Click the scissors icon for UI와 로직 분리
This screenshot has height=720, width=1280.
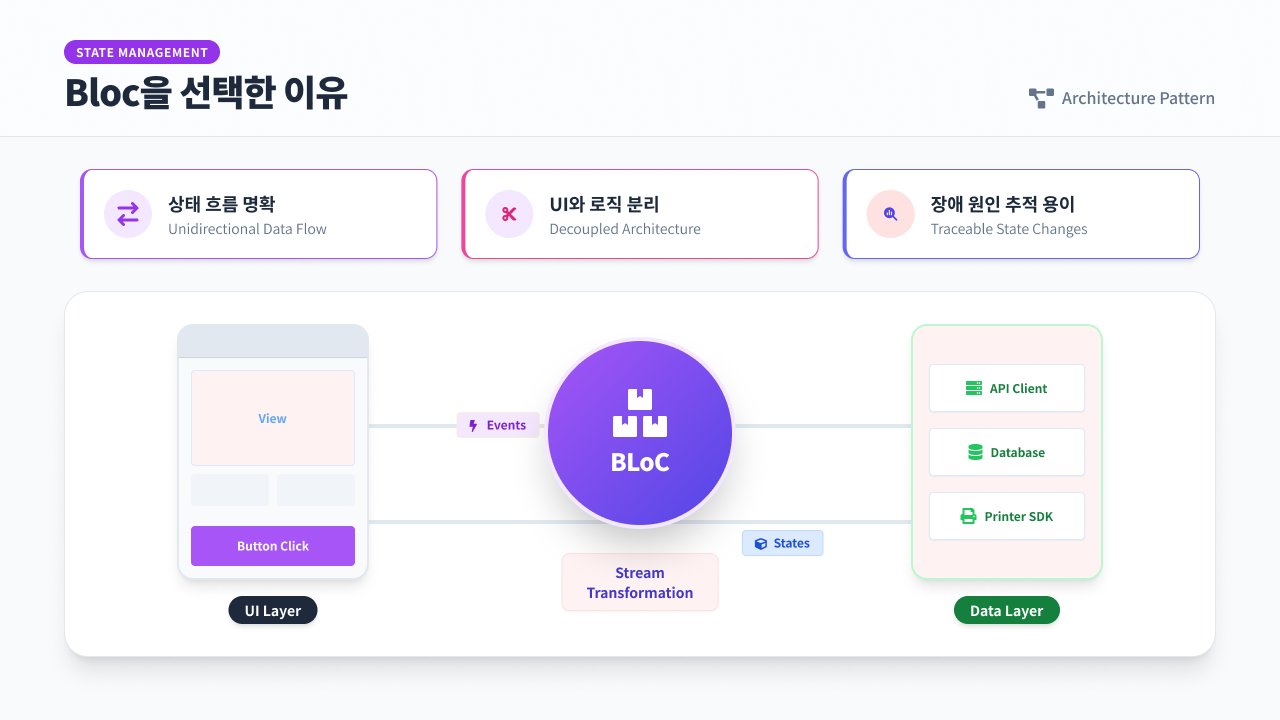point(509,214)
